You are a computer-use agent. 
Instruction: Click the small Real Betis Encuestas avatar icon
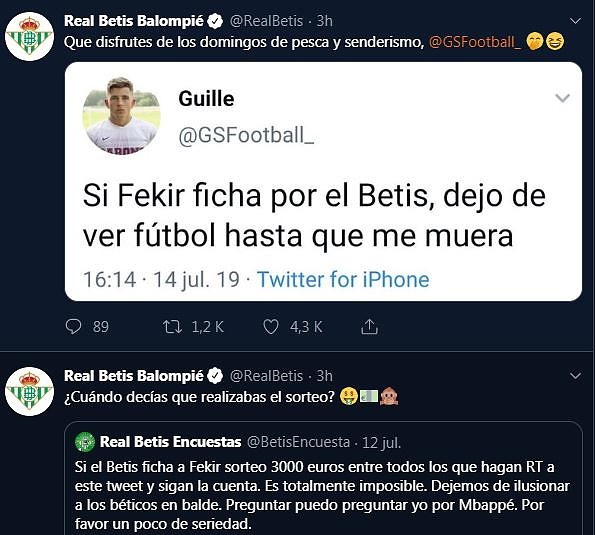(85, 442)
